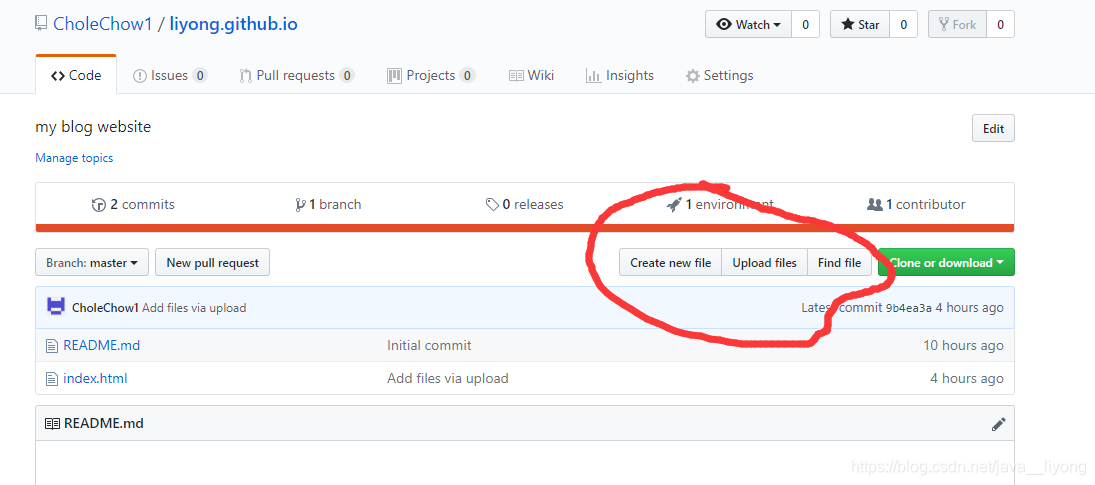Switch to the Issues tab

click(170, 75)
